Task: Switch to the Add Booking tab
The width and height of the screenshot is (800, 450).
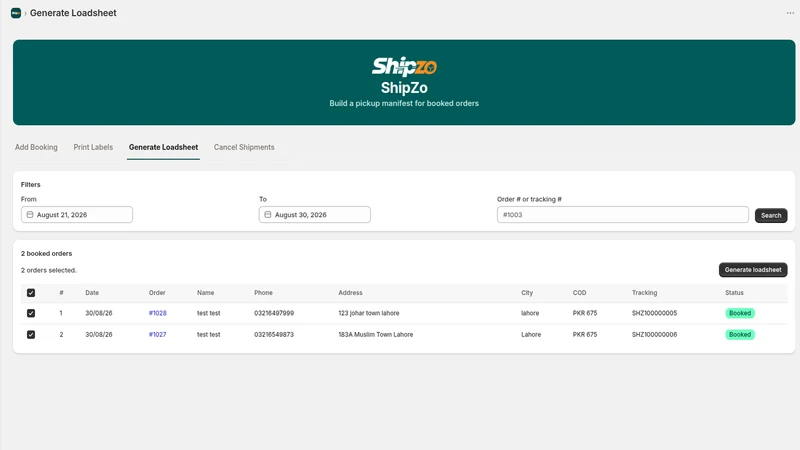Action: pyautogui.click(x=36, y=147)
